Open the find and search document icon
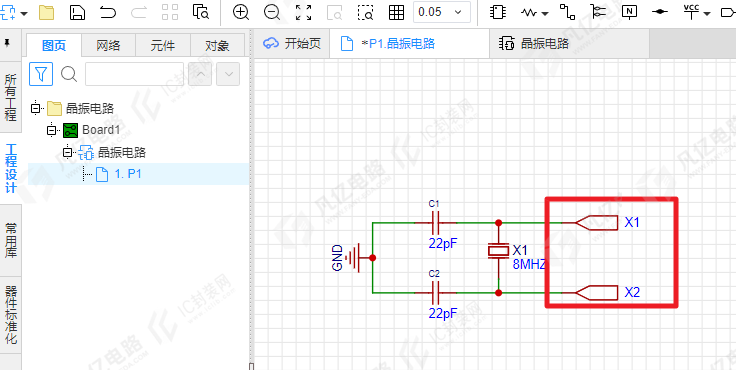Image resolution: width=736 pixels, height=370 pixels. pos(201,12)
